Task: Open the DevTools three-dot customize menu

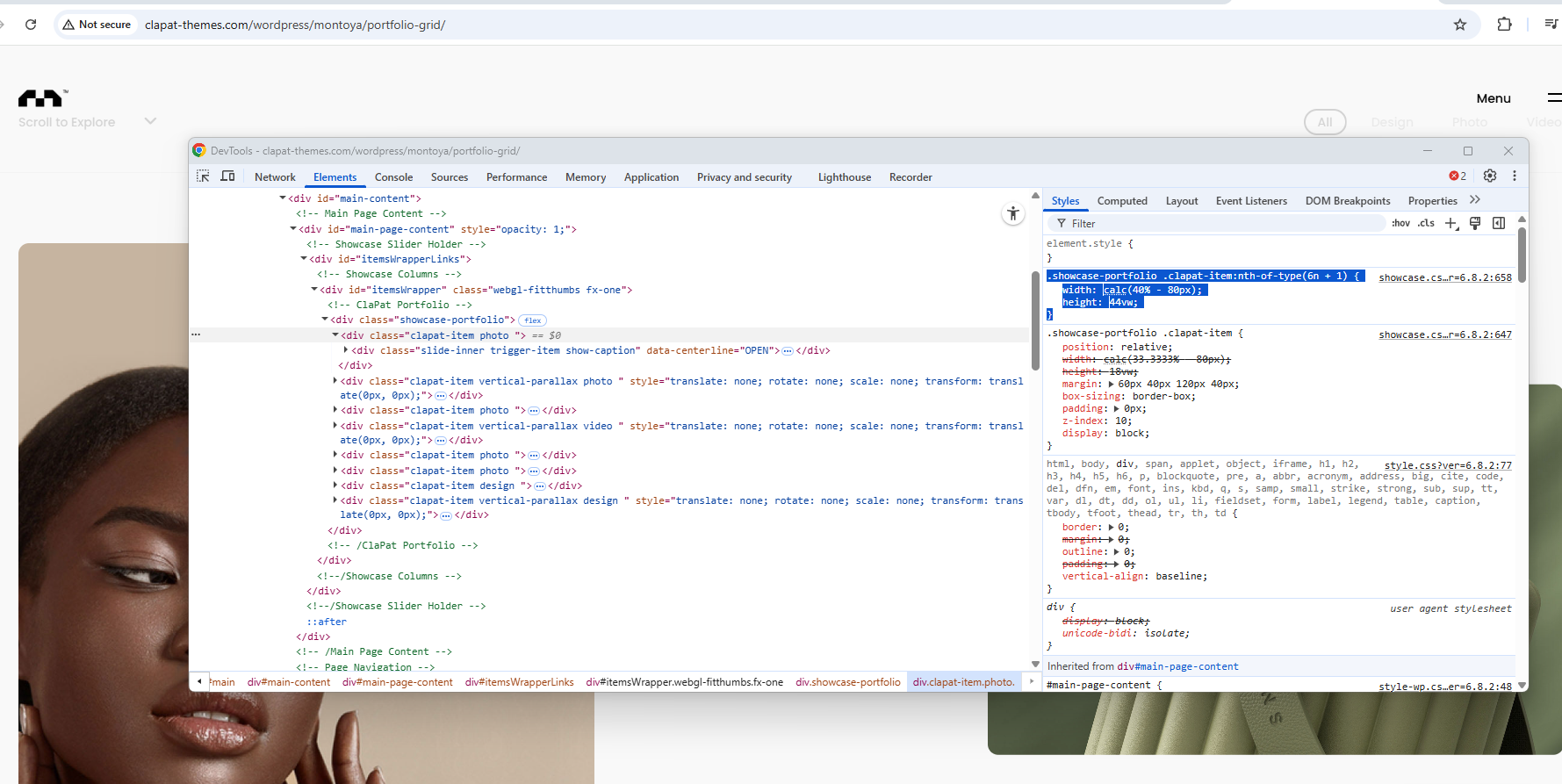Action: tap(1515, 176)
